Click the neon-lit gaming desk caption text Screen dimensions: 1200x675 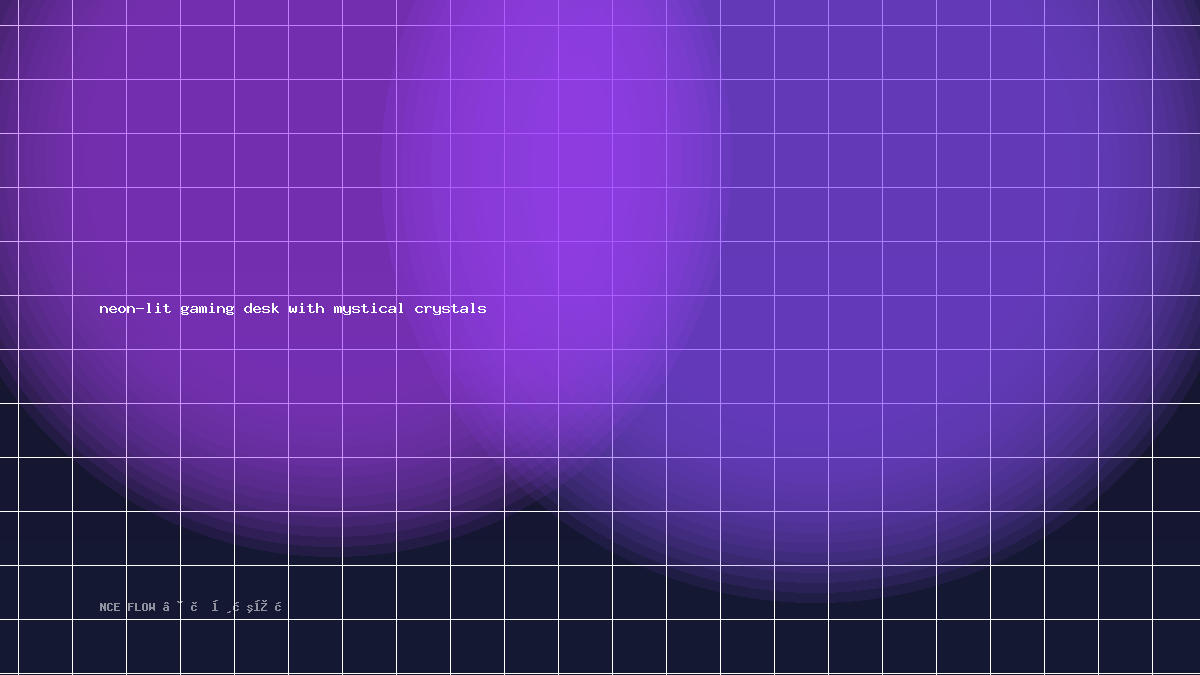click(293, 308)
